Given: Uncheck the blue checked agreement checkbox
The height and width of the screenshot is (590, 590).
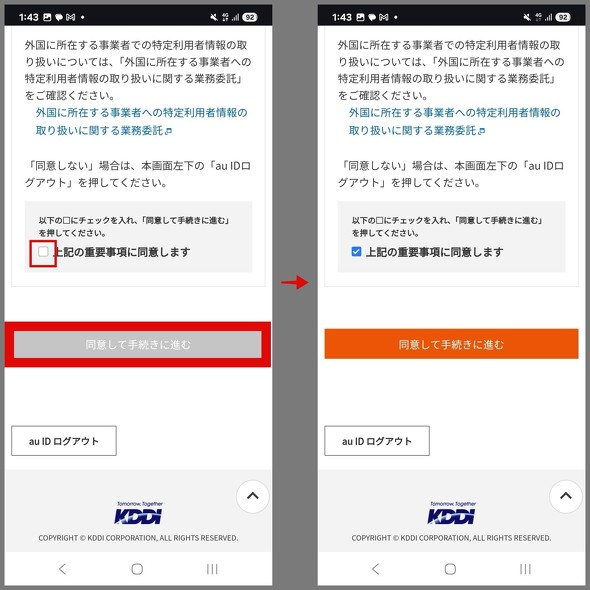Looking at the screenshot, I should [356, 252].
